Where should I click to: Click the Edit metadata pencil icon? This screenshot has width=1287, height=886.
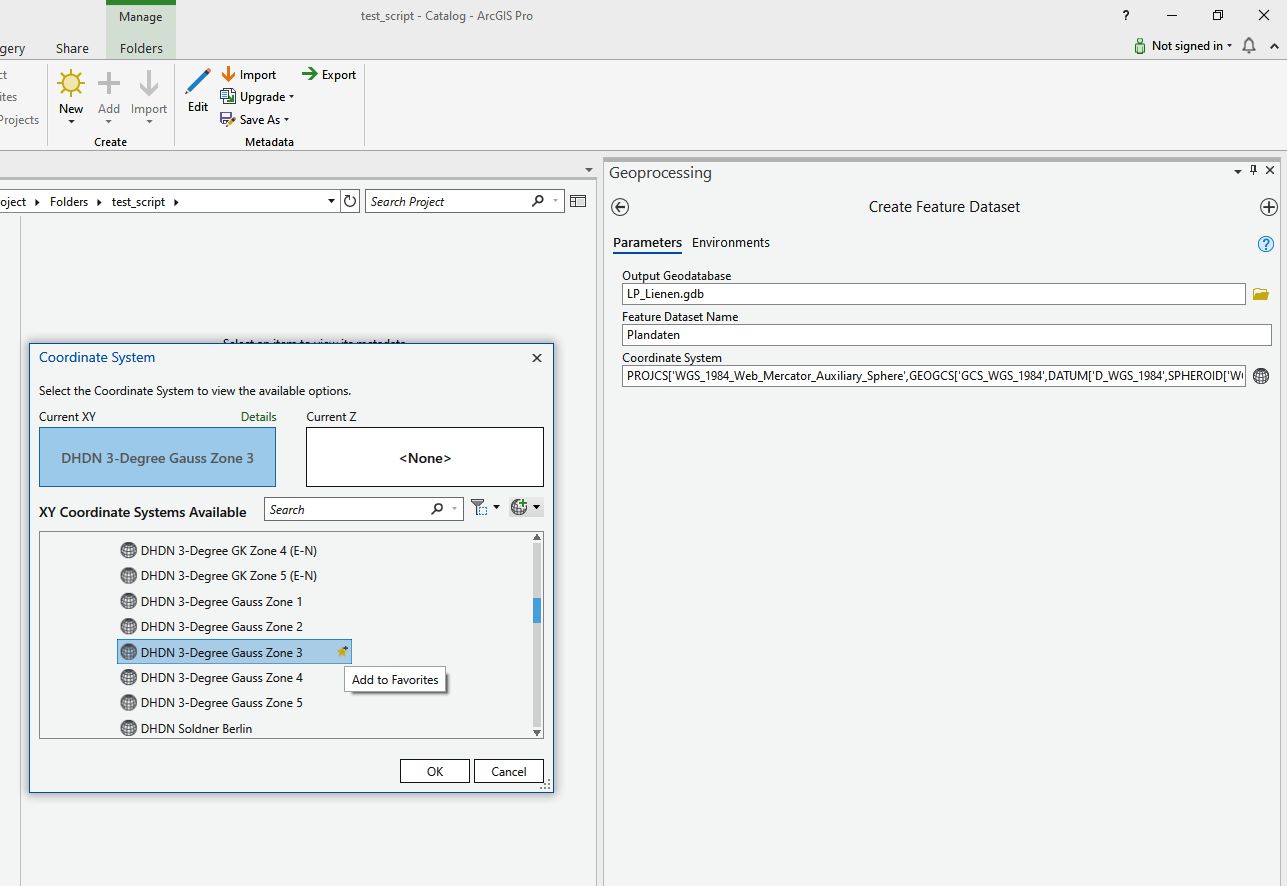click(x=198, y=81)
